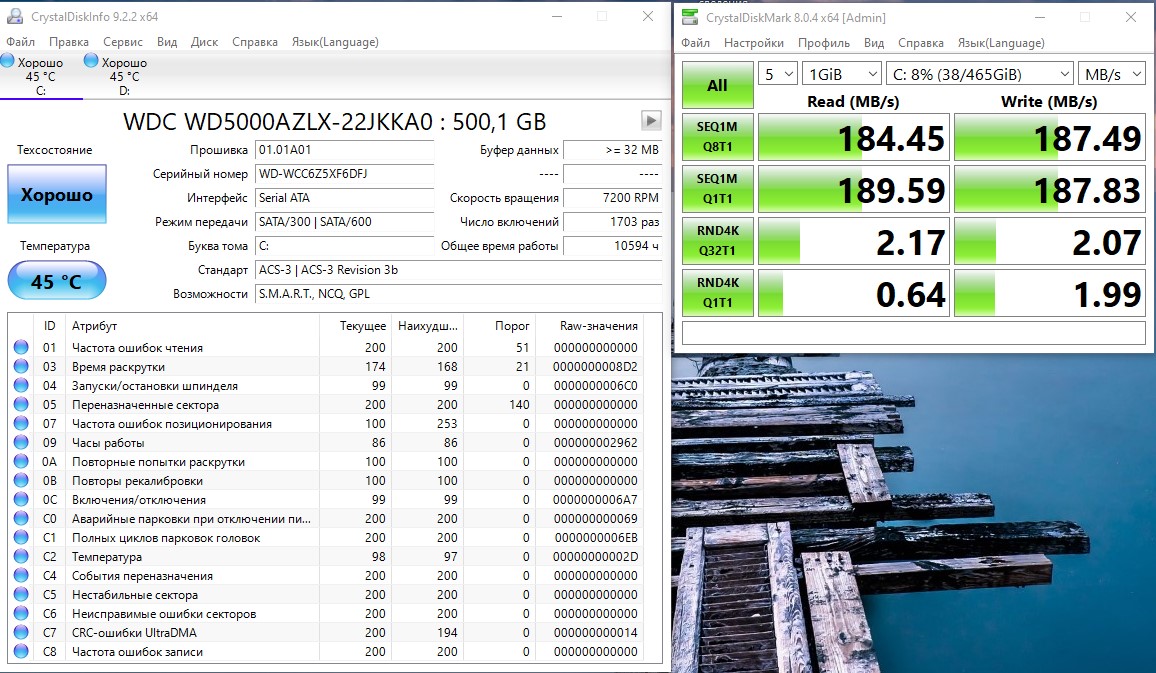The image size is (1156, 673).
Task: Click status circle for attribute 03 spin-up time
Action: [21, 366]
